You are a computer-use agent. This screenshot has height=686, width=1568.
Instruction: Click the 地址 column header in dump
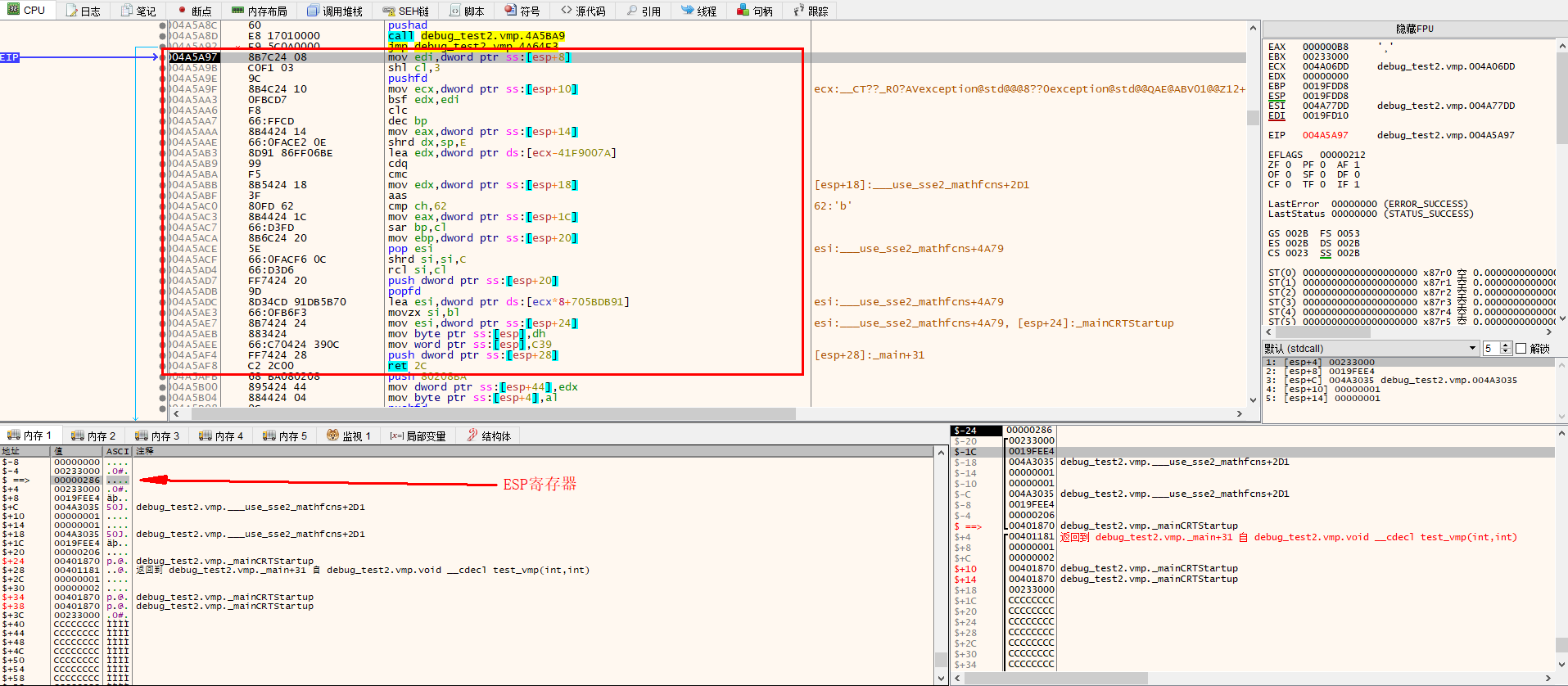[x=25, y=451]
